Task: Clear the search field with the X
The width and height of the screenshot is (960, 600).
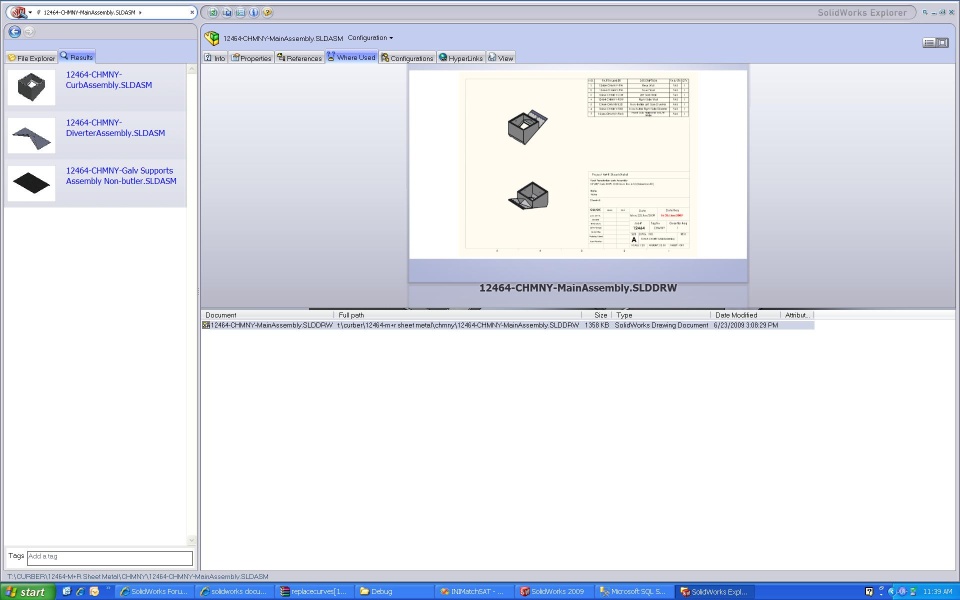Action: (x=192, y=12)
